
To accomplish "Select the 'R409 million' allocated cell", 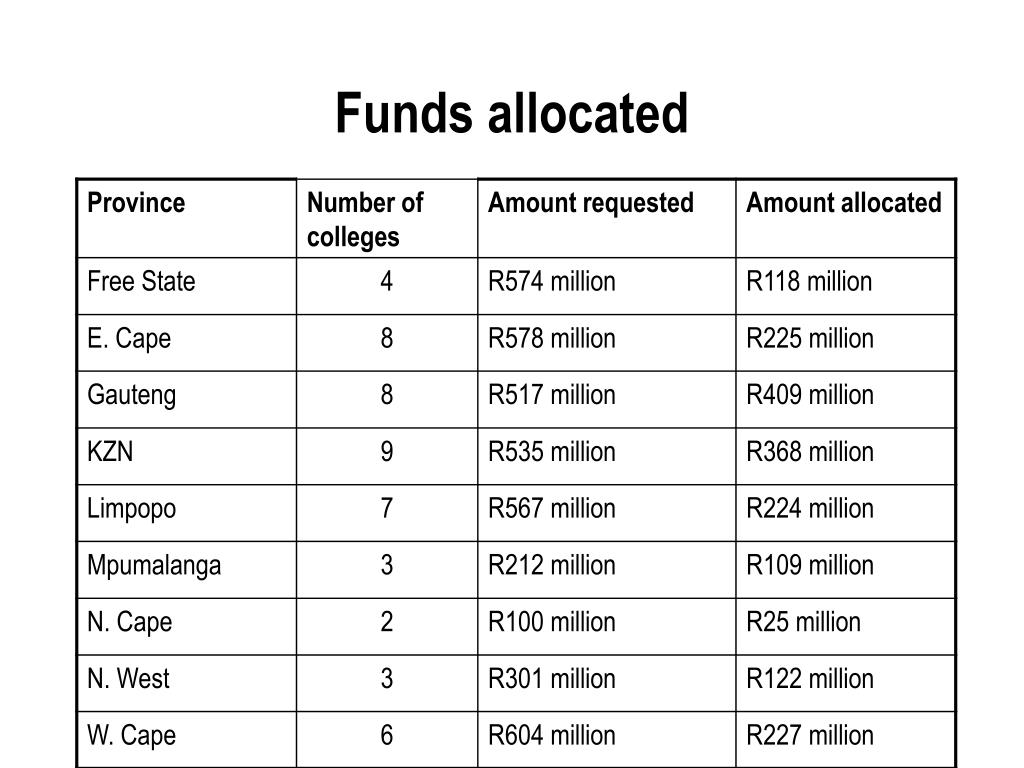I will click(x=846, y=400).
